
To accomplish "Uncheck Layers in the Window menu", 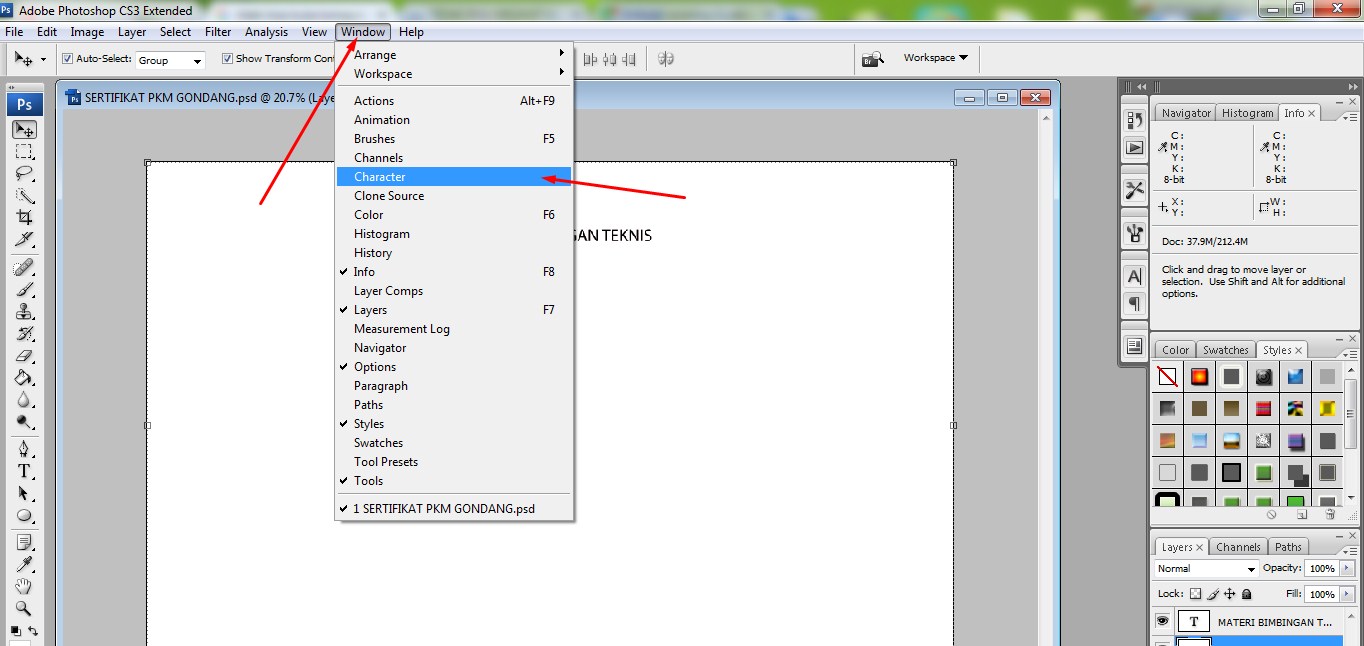I will tap(454, 310).
